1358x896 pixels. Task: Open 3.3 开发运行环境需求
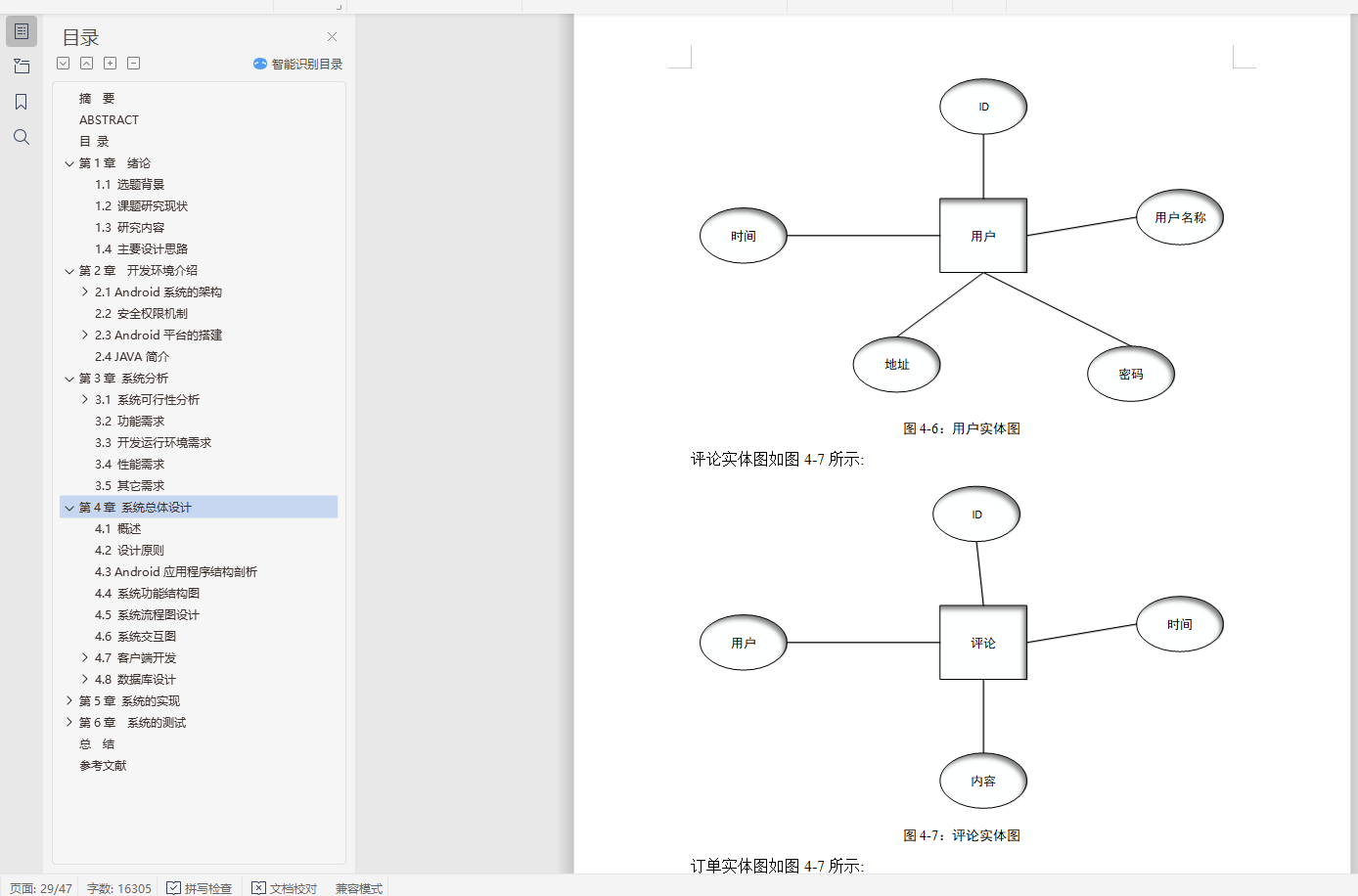click(x=153, y=443)
